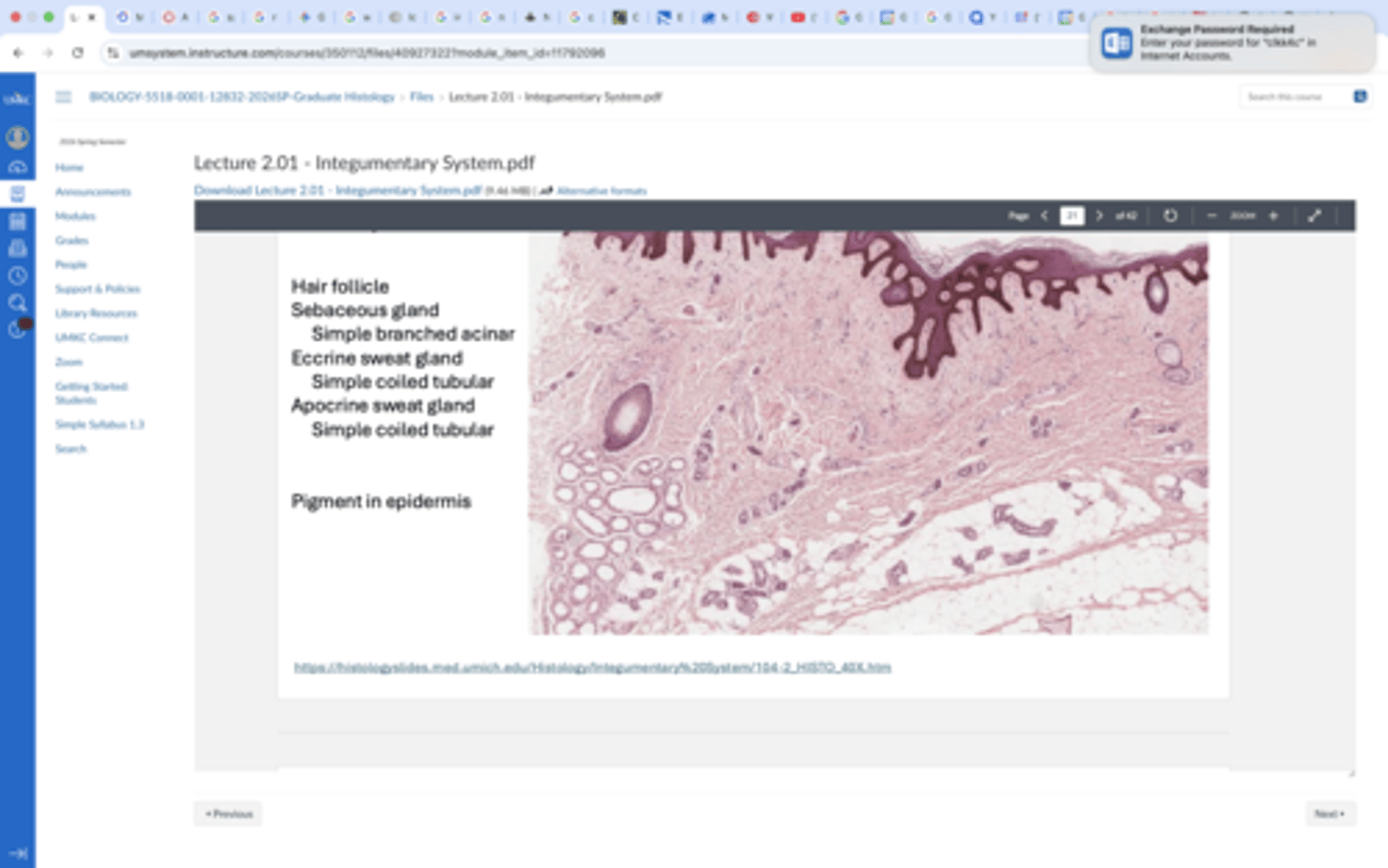
Task: Open Zoom in the course navigation
Action: 68,362
